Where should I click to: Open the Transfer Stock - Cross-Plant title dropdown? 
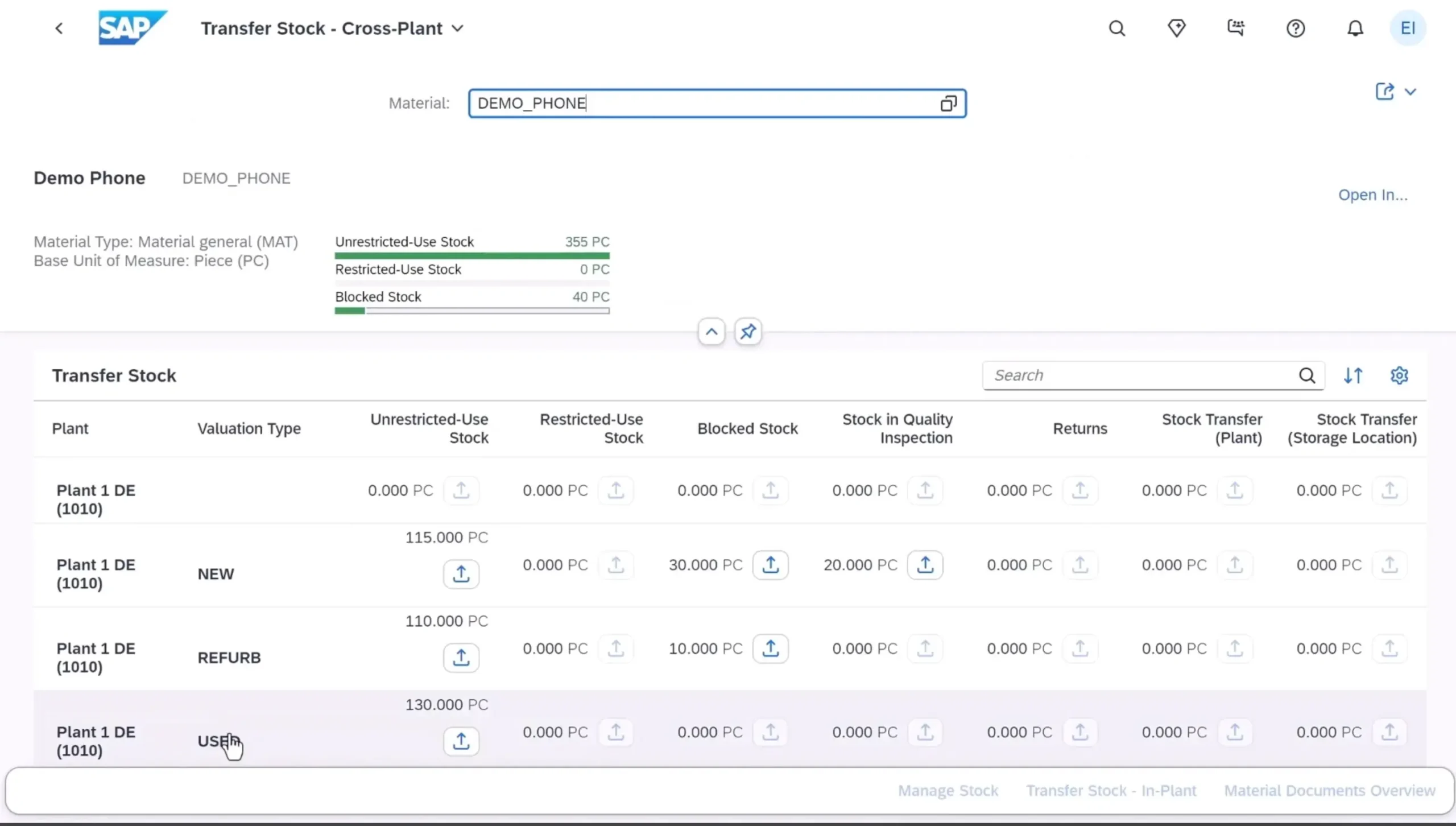click(458, 28)
